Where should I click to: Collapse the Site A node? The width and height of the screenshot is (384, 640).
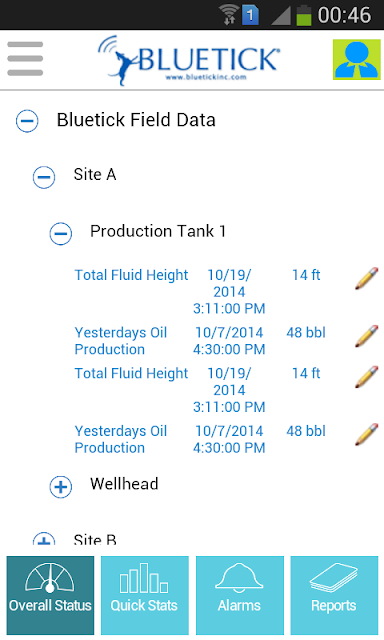coord(44,177)
